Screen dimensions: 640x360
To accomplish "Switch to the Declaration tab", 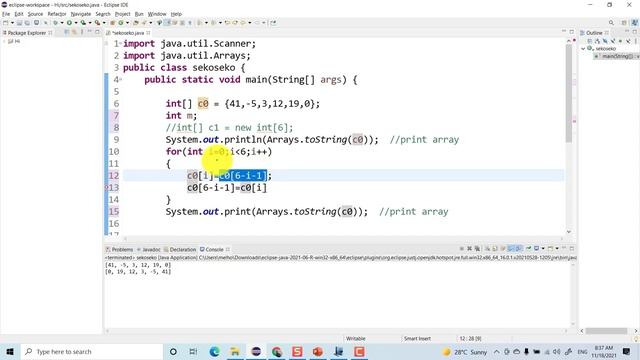I will click(x=180, y=249).
